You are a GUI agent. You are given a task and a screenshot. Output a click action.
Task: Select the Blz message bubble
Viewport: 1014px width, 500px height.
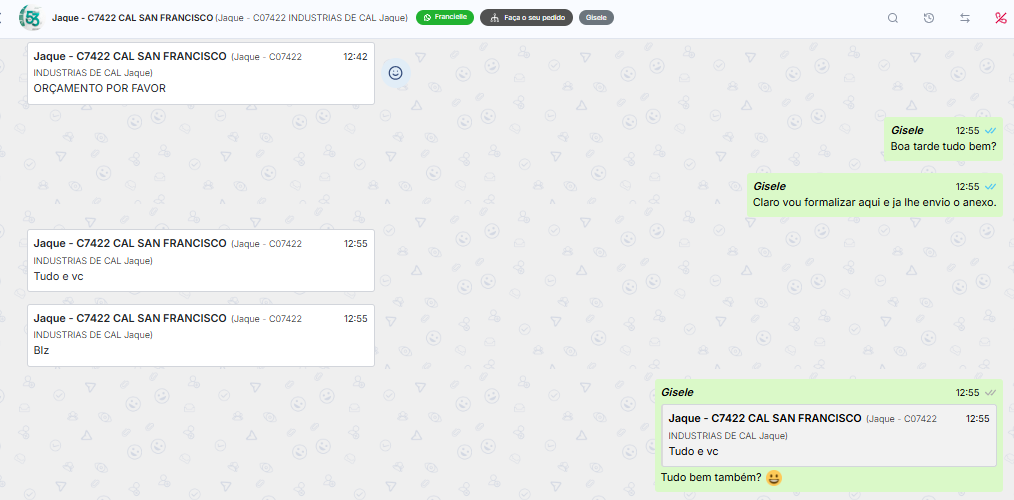pyautogui.click(x=200, y=335)
